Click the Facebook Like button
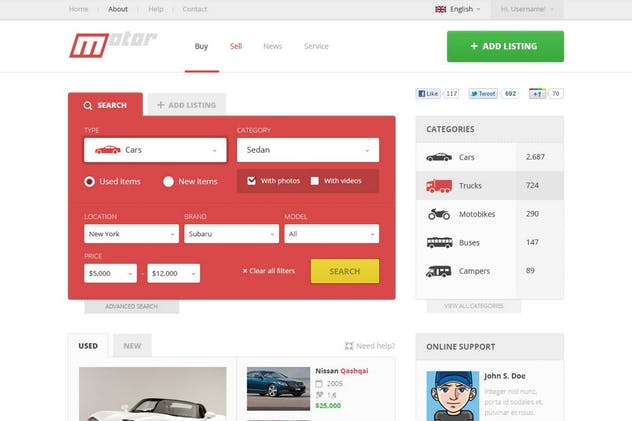Viewport: 632px width, 421px height. pos(428,94)
